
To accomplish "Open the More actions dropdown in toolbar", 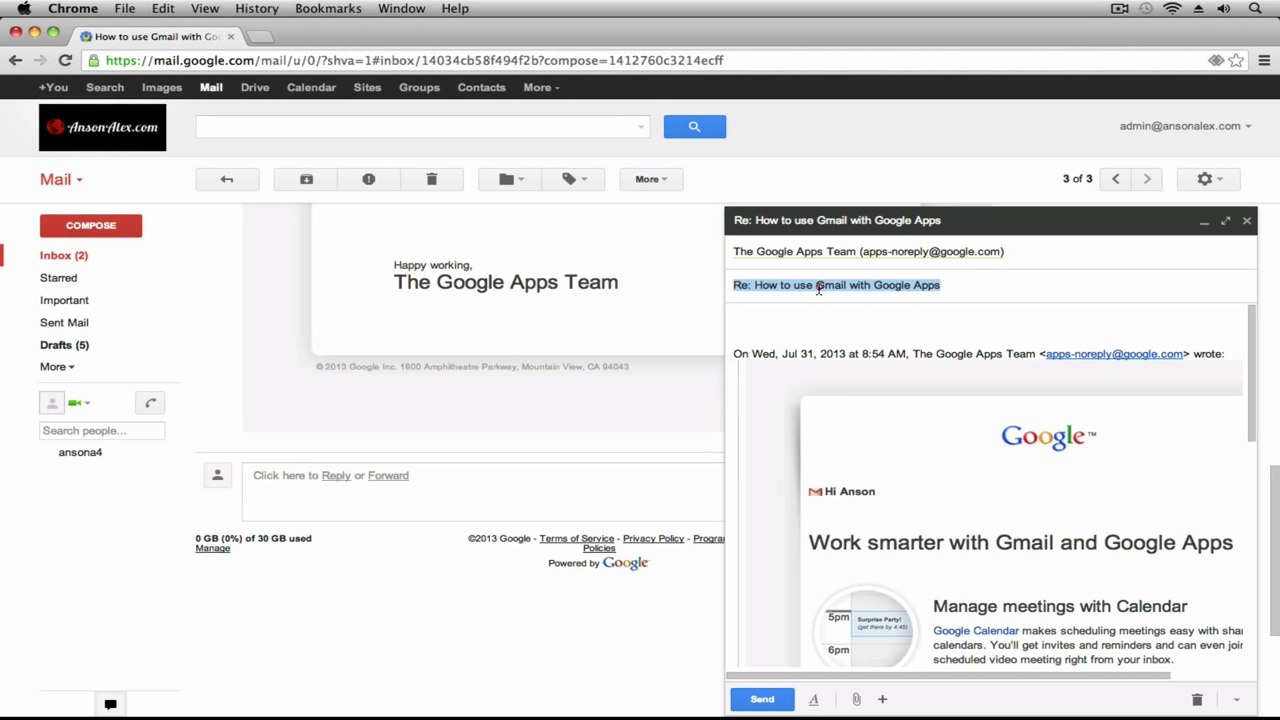I will 651,179.
